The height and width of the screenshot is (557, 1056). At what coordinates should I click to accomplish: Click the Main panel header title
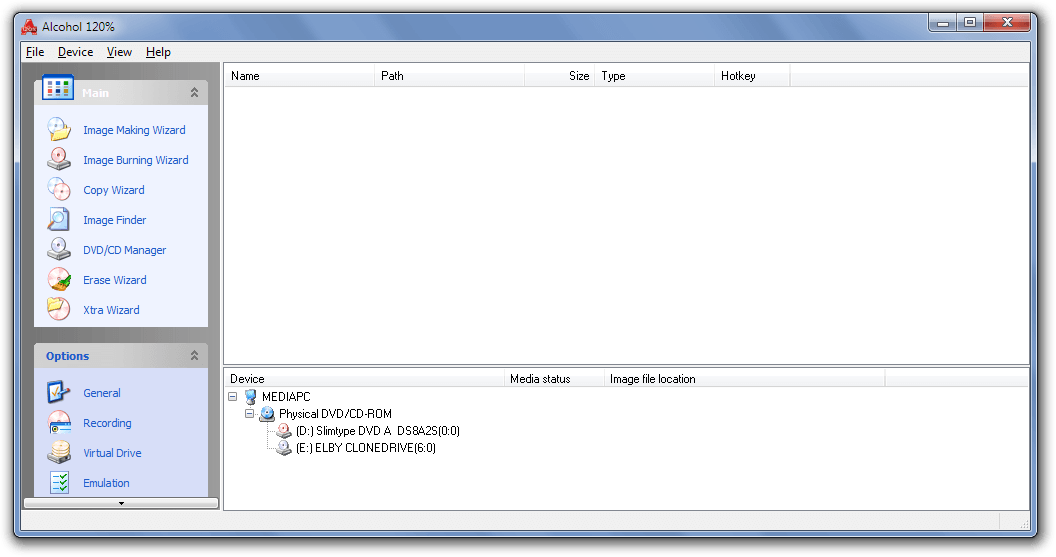(95, 92)
